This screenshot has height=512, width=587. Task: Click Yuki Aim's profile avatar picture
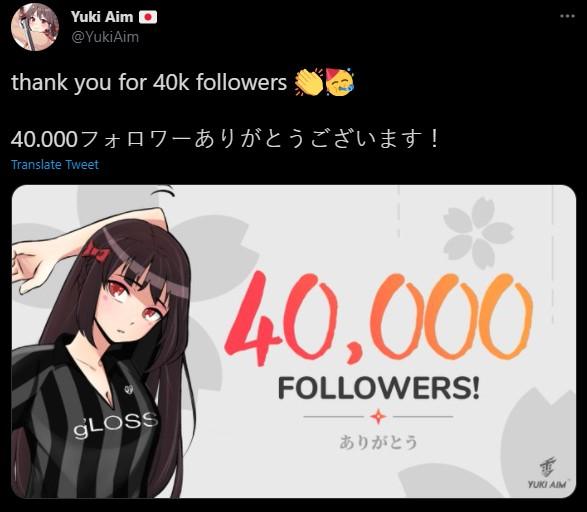pos(35,27)
